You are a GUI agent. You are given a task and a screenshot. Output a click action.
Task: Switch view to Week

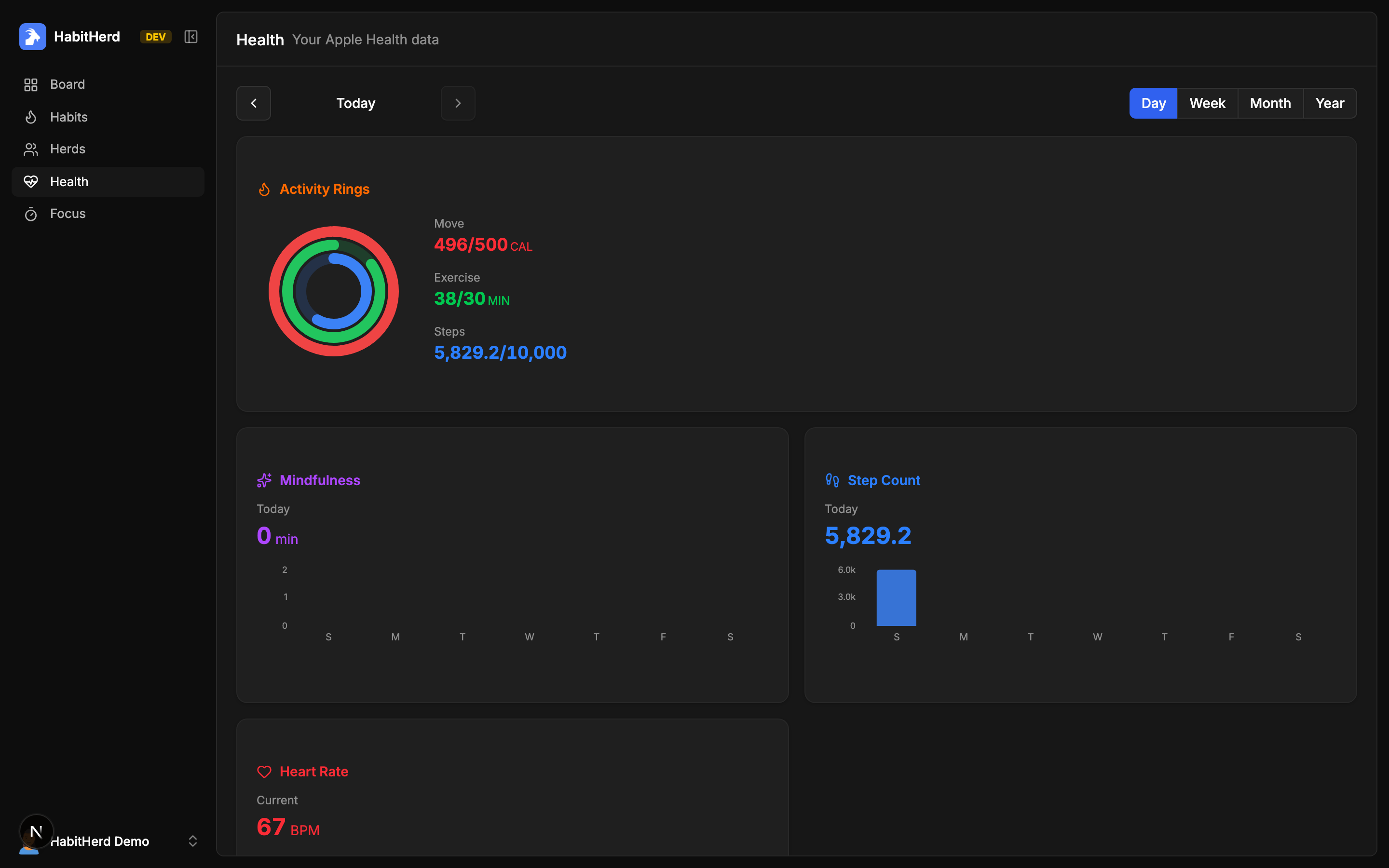(1207, 103)
